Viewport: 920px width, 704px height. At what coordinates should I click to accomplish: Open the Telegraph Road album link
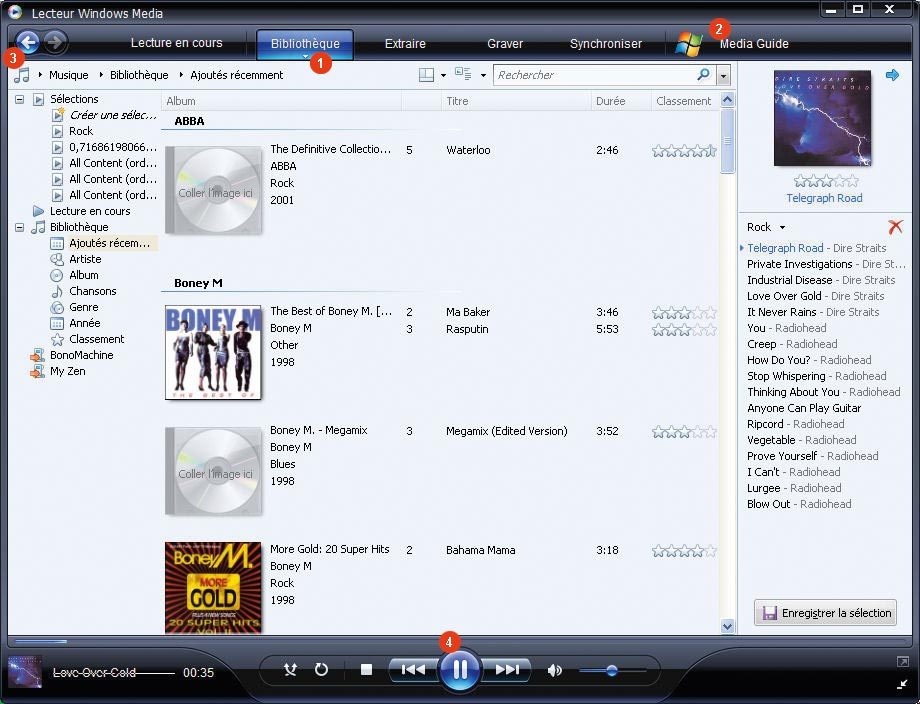(x=824, y=198)
